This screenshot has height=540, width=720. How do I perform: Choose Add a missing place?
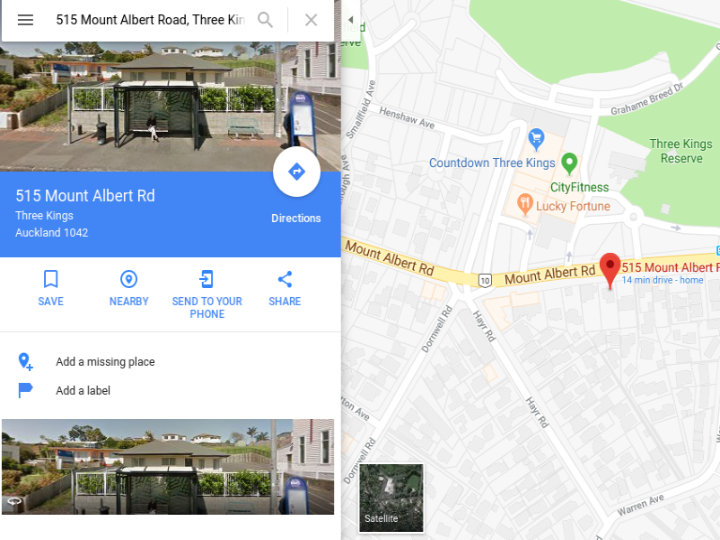click(x=105, y=362)
